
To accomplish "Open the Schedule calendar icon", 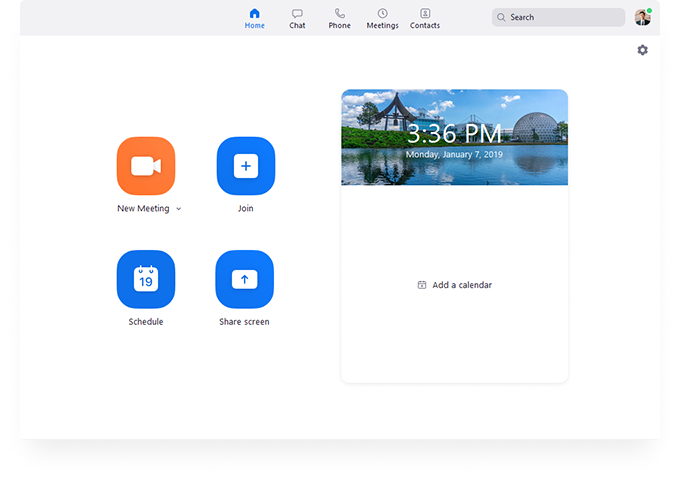I will [x=146, y=279].
